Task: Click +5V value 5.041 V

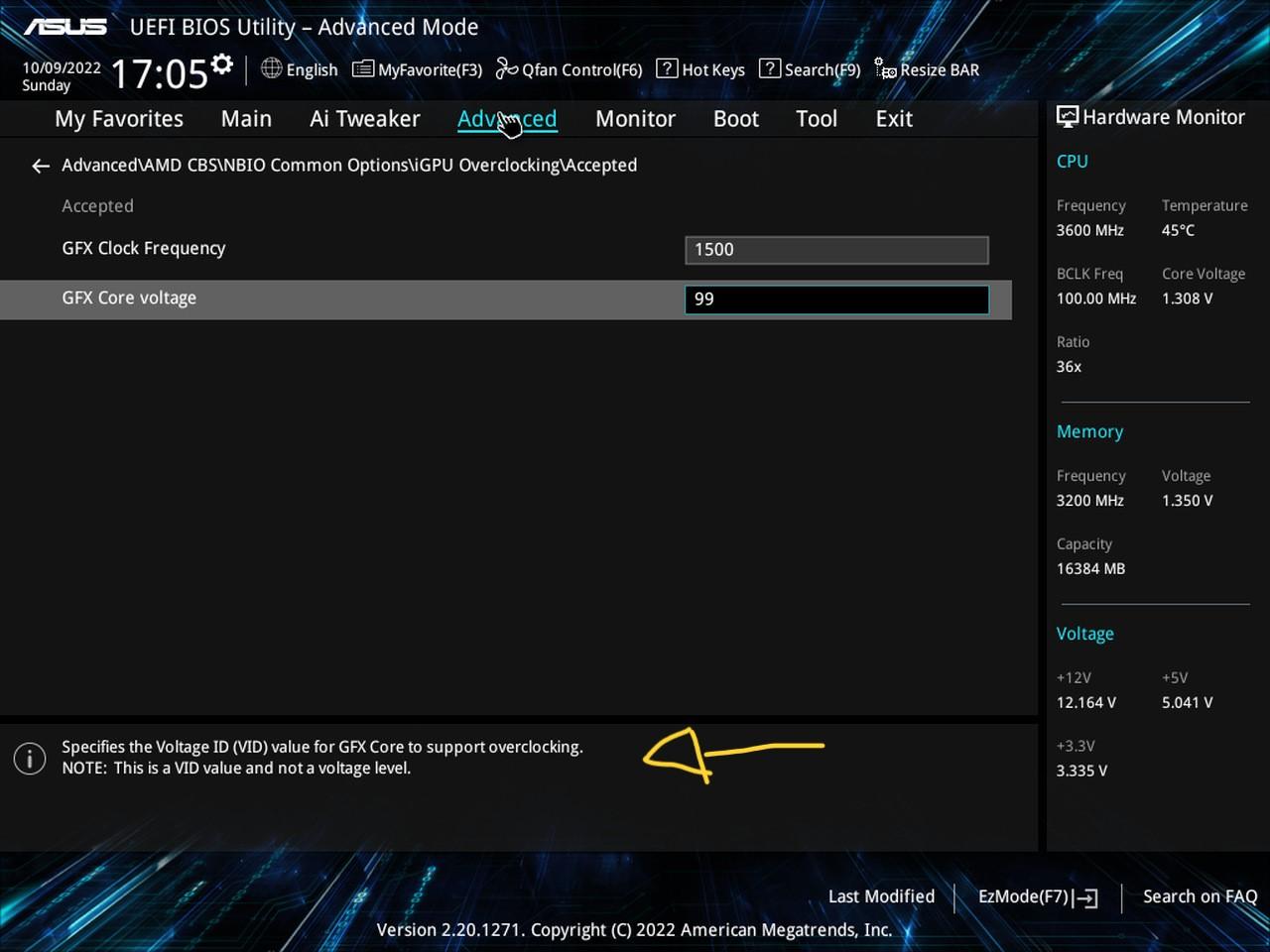Action: (1187, 703)
